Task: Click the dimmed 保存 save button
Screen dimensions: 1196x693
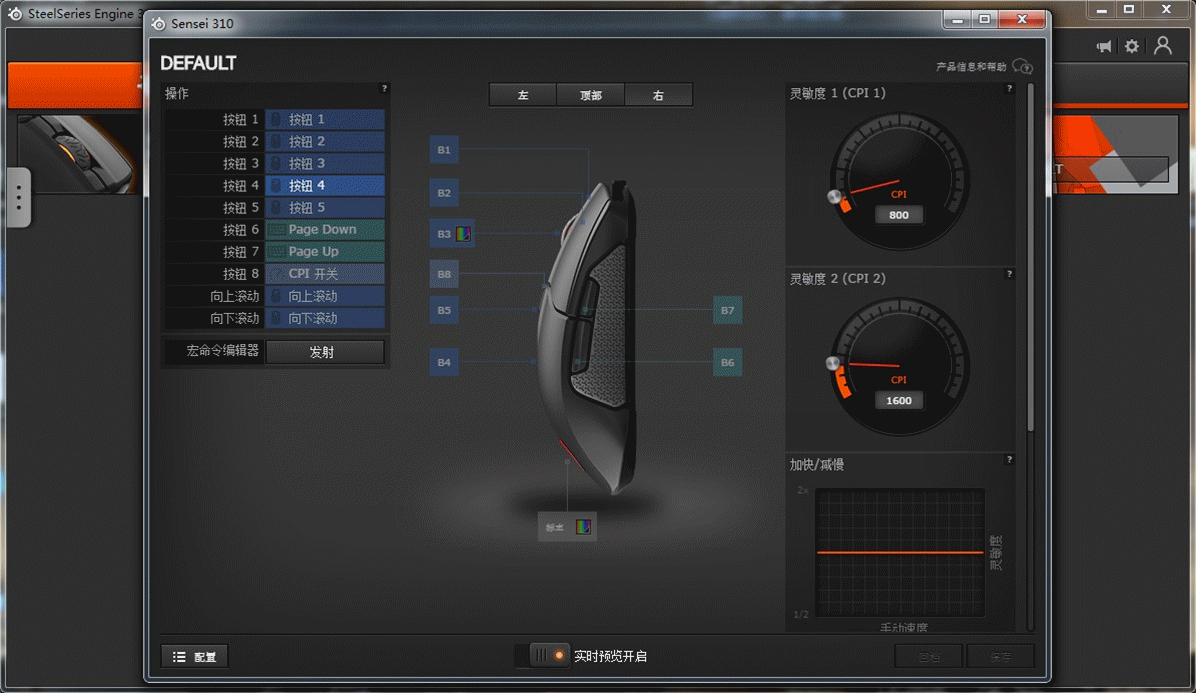Action: tap(1000, 656)
